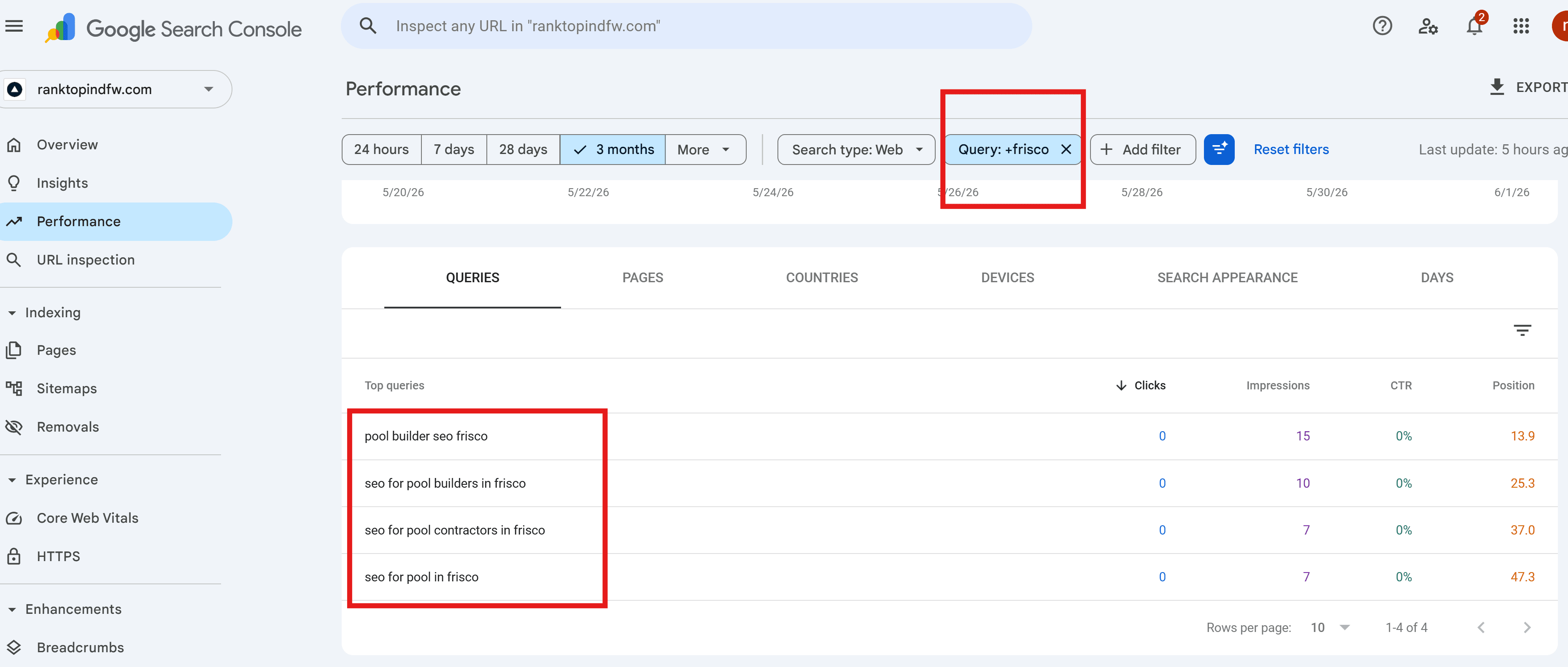Image resolution: width=1568 pixels, height=667 pixels.
Task: Go to previous page arrow
Action: (x=1480, y=627)
